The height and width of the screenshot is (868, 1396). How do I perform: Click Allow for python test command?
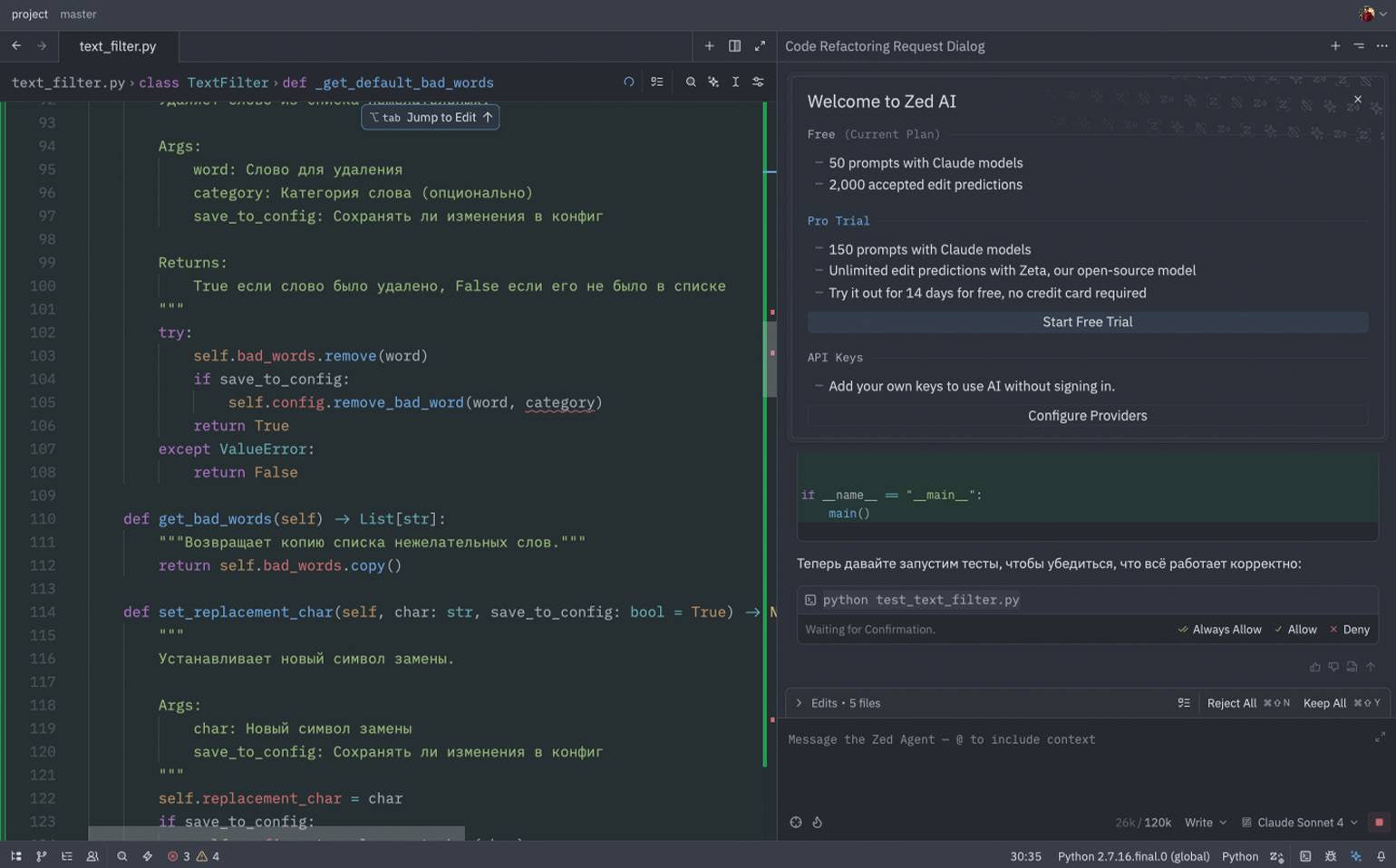[1295, 630]
